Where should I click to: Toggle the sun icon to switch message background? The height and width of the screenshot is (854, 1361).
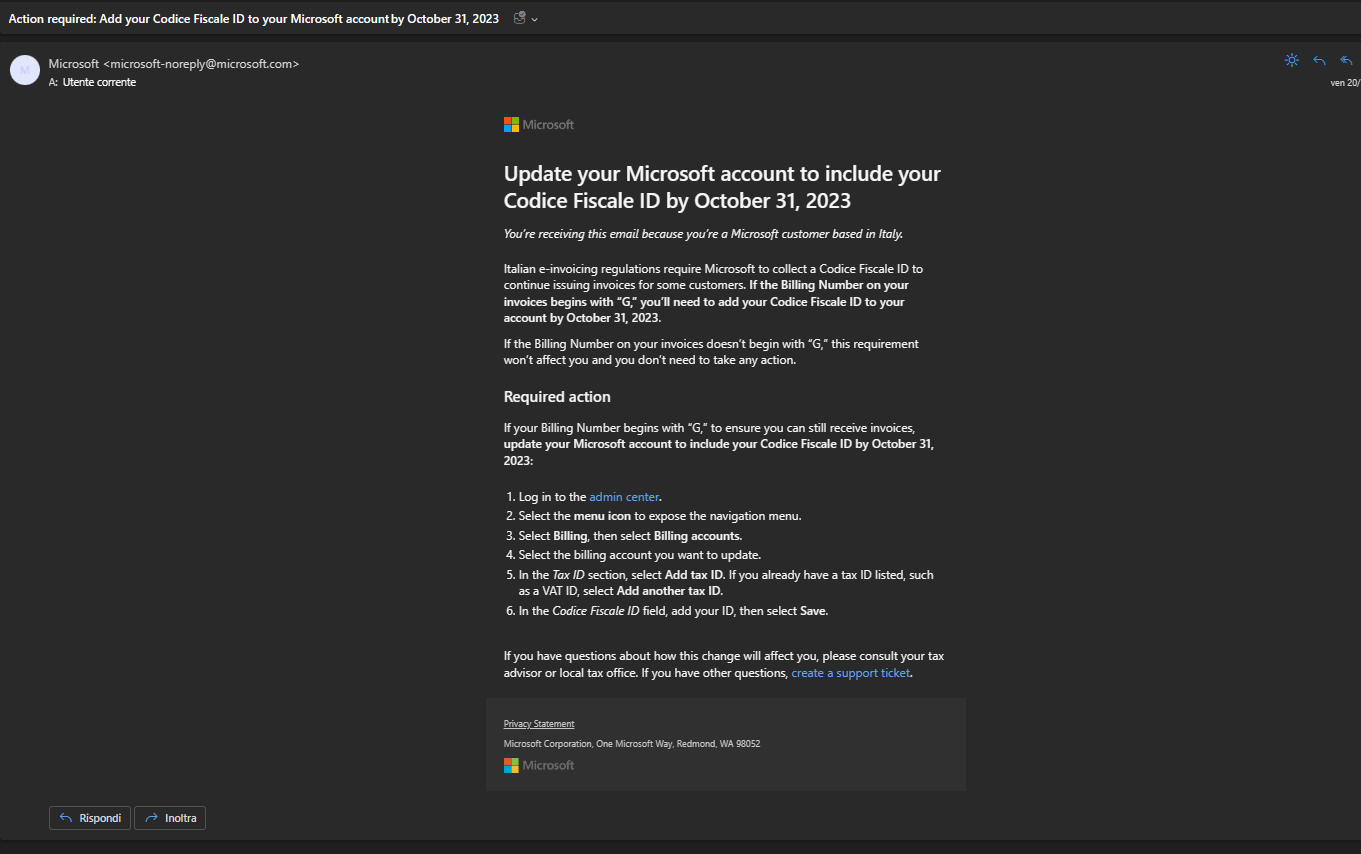click(1292, 60)
